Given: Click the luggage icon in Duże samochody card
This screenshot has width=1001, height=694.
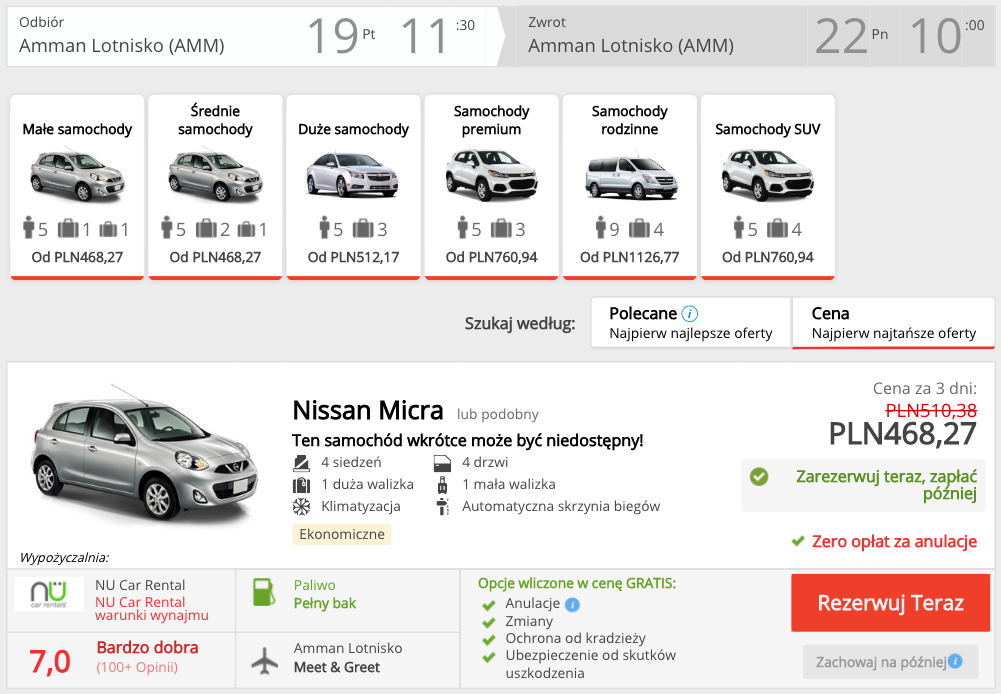Looking at the screenshot, I should point(363,228).
